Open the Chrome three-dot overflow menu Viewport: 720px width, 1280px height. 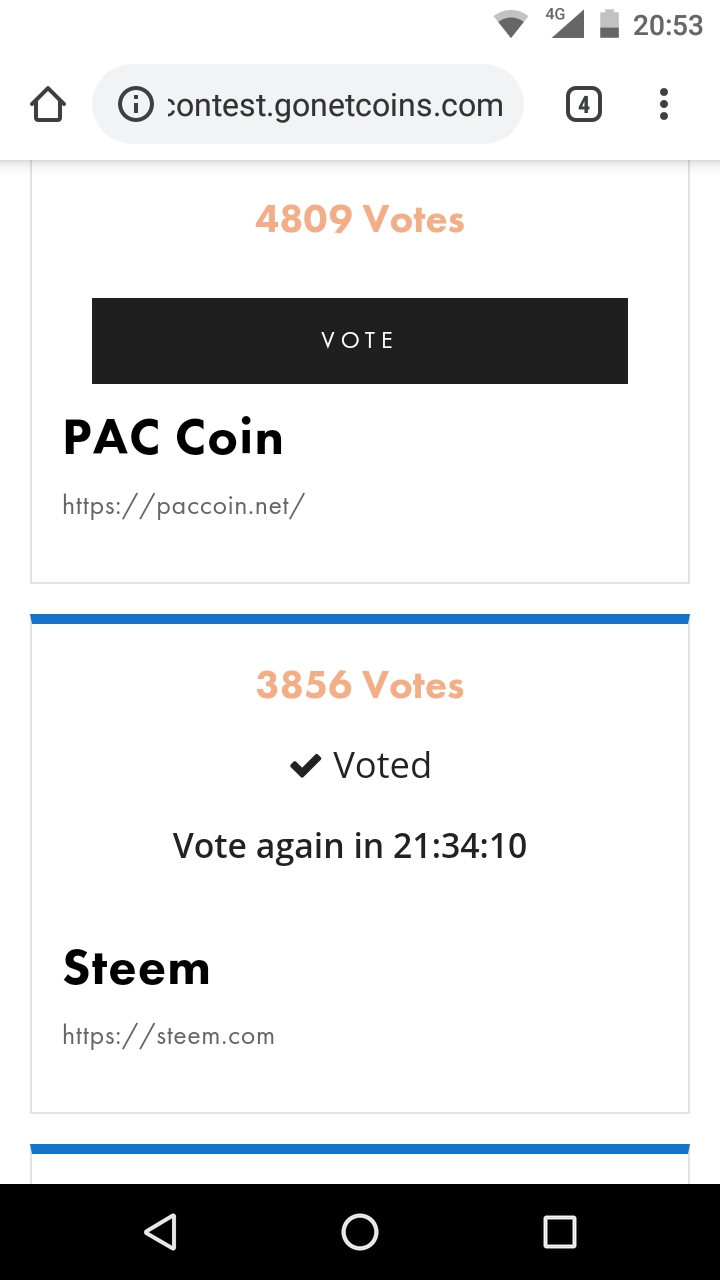pyautogui.click(x=664, y=104)
